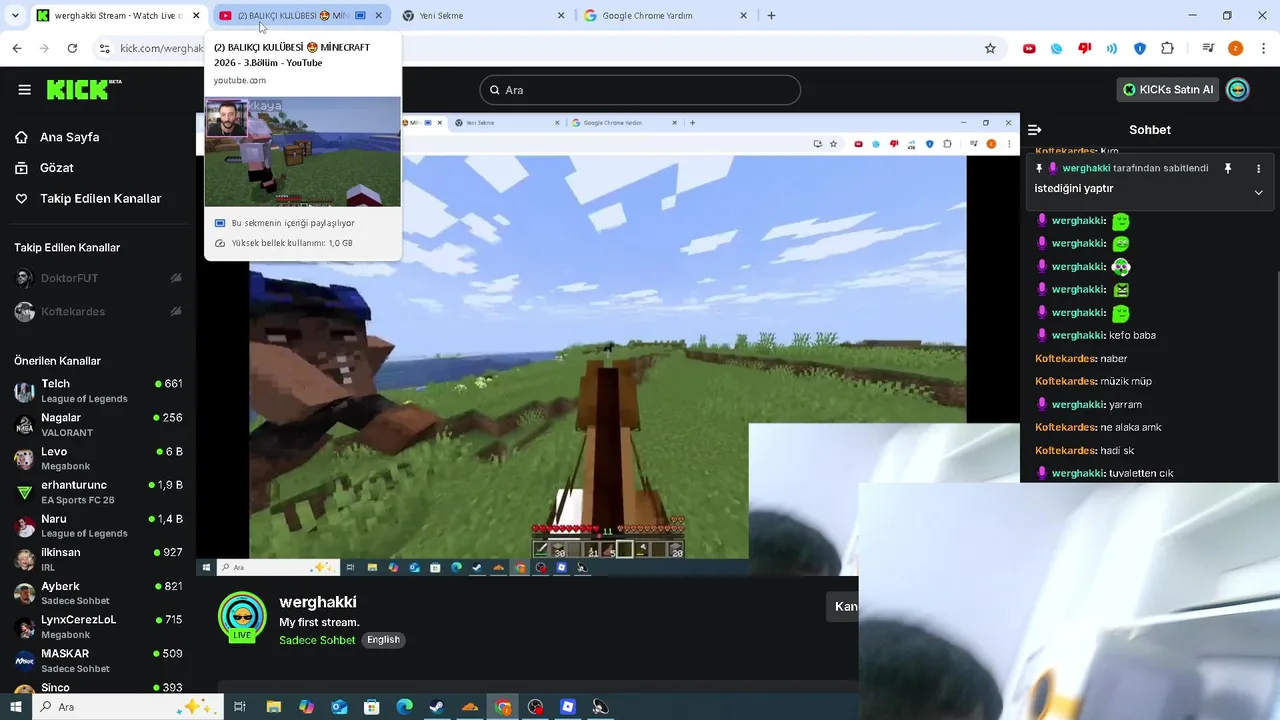Expand pinned message chevron

point(1258,192)
